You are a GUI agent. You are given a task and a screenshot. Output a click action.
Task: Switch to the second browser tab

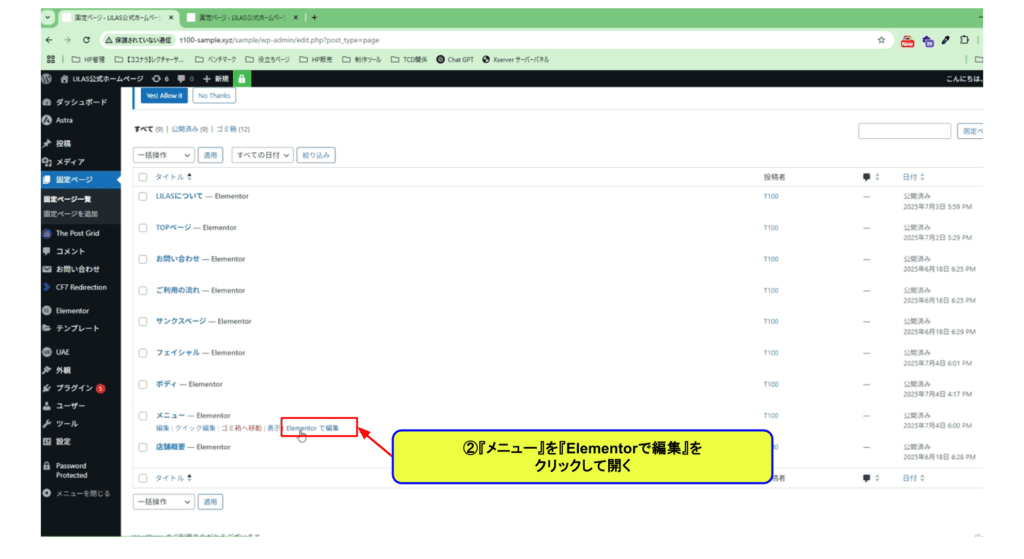pyautogui.click(x=240, y=18)
